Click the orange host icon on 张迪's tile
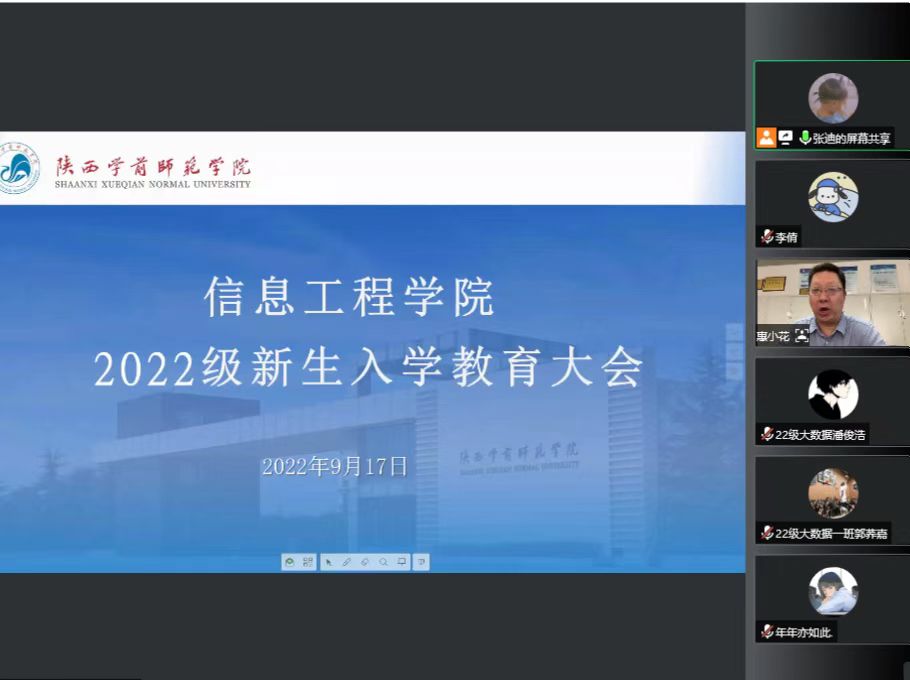The image size is (910, 680). (766, 138)
